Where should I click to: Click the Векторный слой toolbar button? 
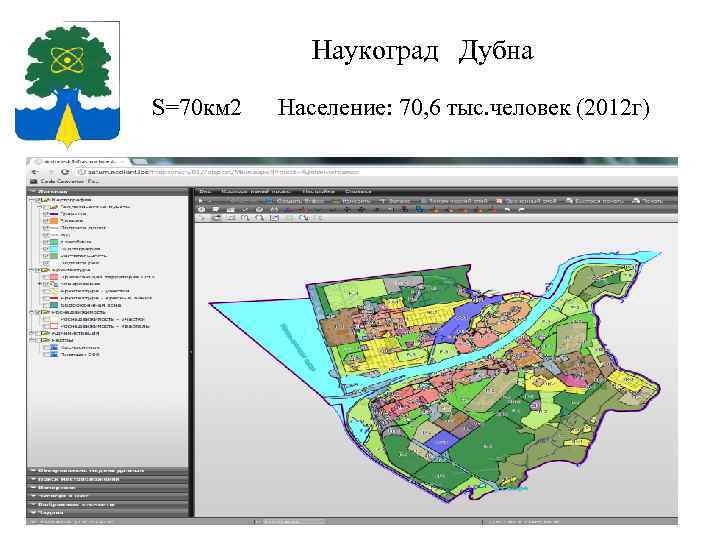tap(526, 201)
